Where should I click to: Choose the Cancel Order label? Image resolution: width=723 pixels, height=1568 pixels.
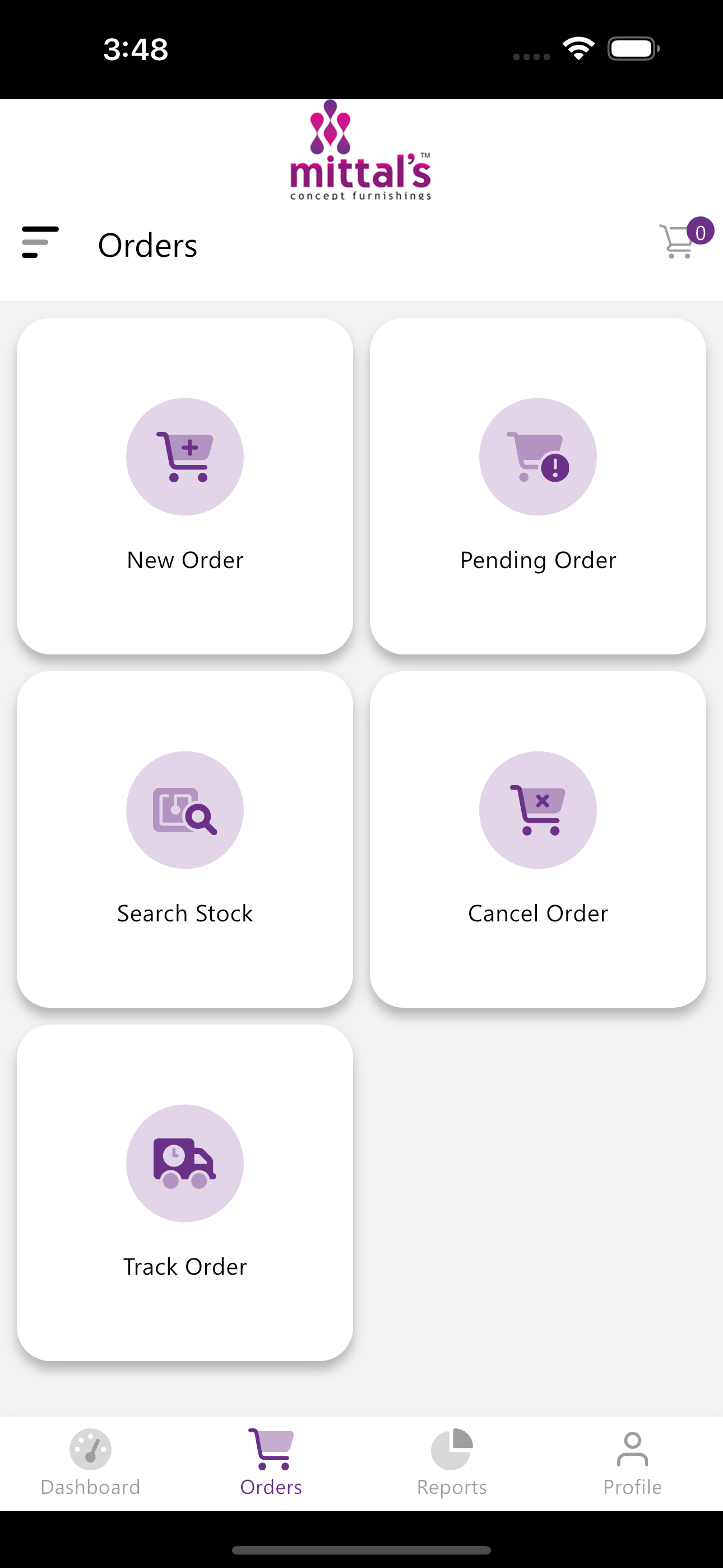(538, 913)
